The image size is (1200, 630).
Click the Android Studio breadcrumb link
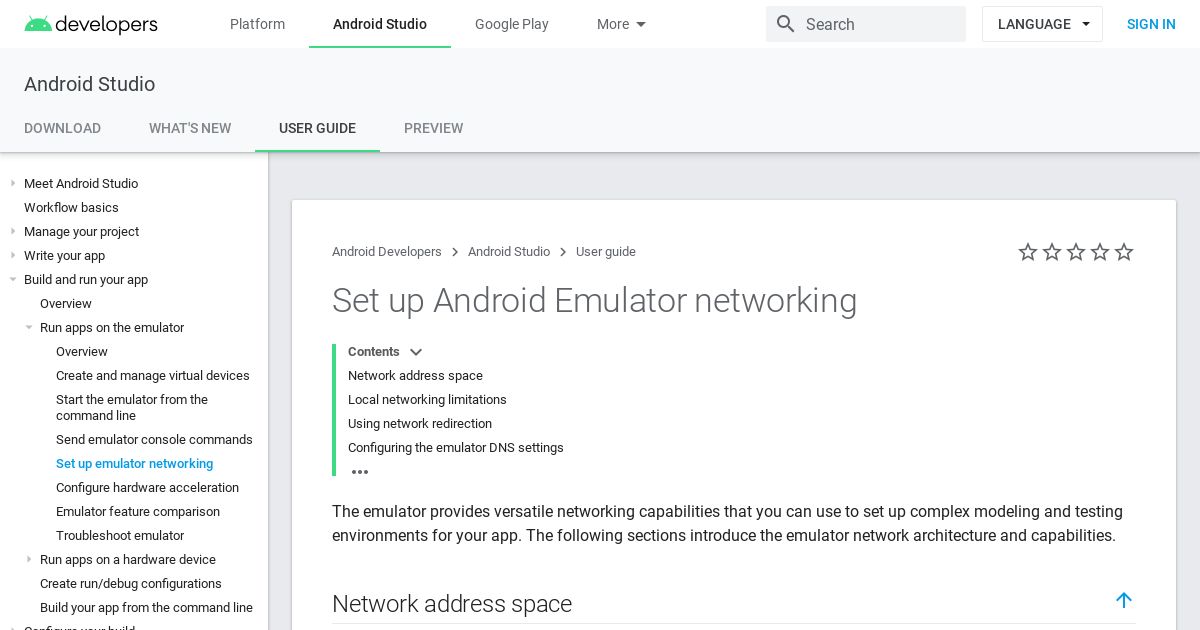(509, 252)
